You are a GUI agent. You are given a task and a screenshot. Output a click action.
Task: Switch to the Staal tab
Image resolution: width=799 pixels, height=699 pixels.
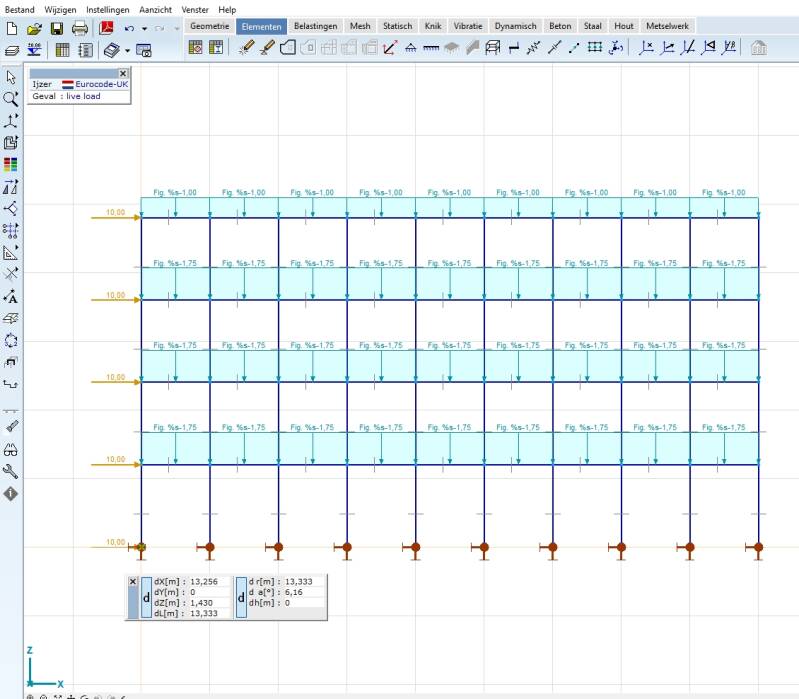(x=592, y=26)
